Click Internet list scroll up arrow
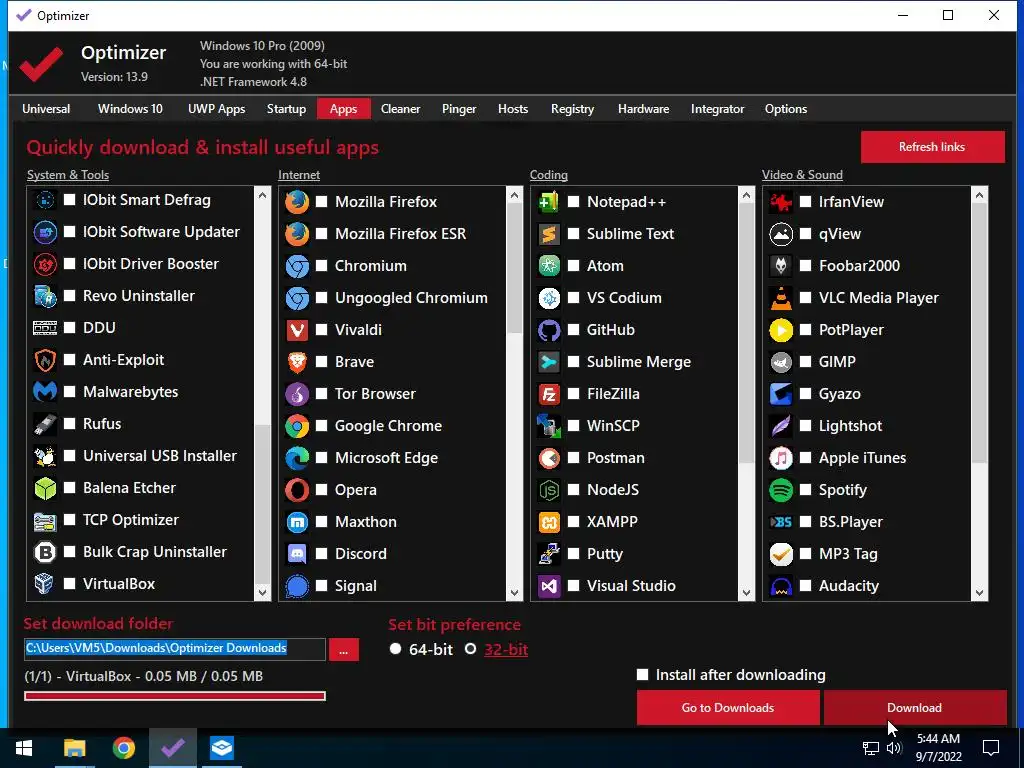The width and height of the screenshot is (1024, 768). (x=514, y=195)
